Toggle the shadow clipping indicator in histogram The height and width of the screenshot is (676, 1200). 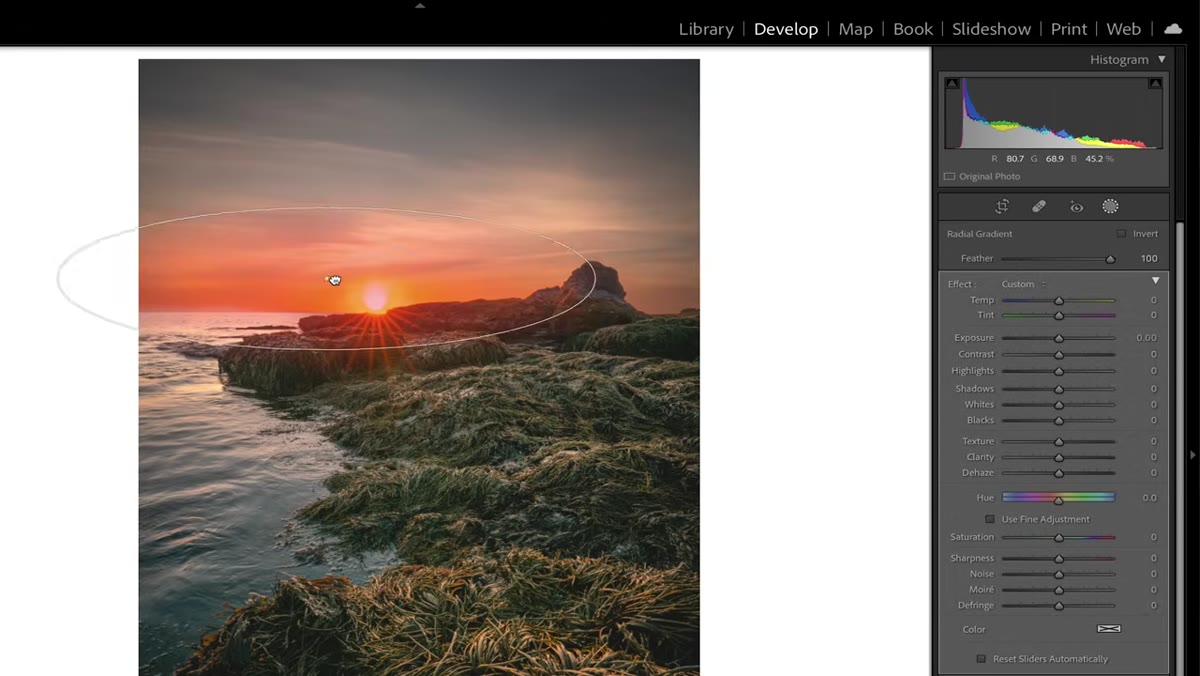pyautogui.click(x=952, y=84)
